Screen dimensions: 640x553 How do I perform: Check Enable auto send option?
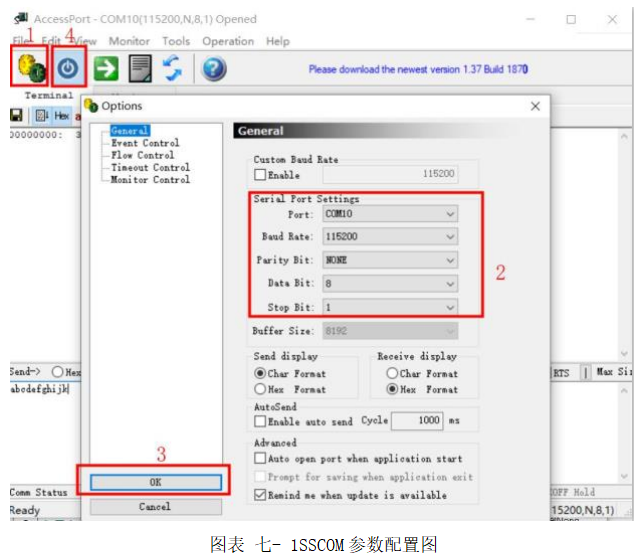[261, 422]
